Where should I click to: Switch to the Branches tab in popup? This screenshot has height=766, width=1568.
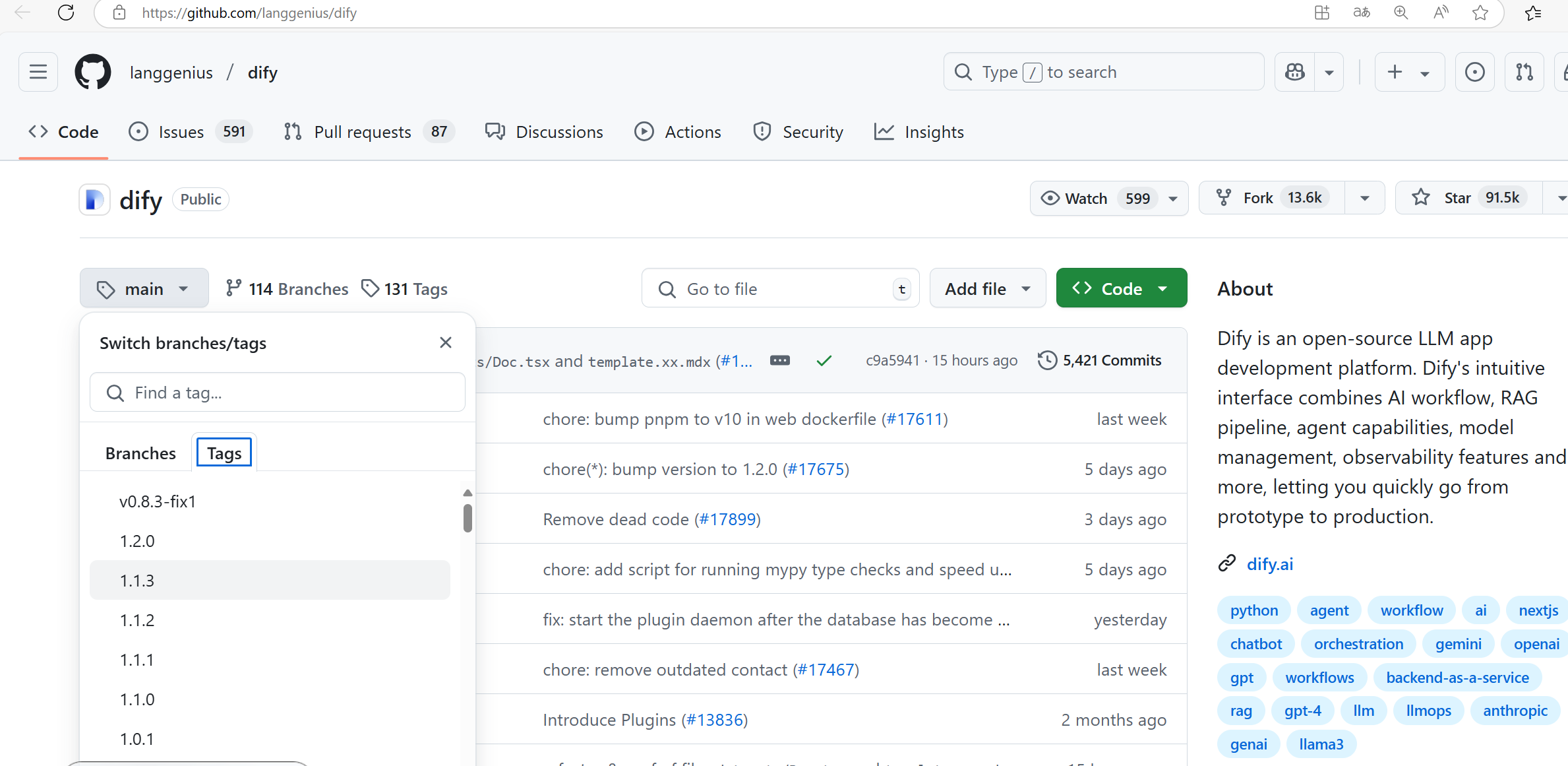[x=140, y=453]
